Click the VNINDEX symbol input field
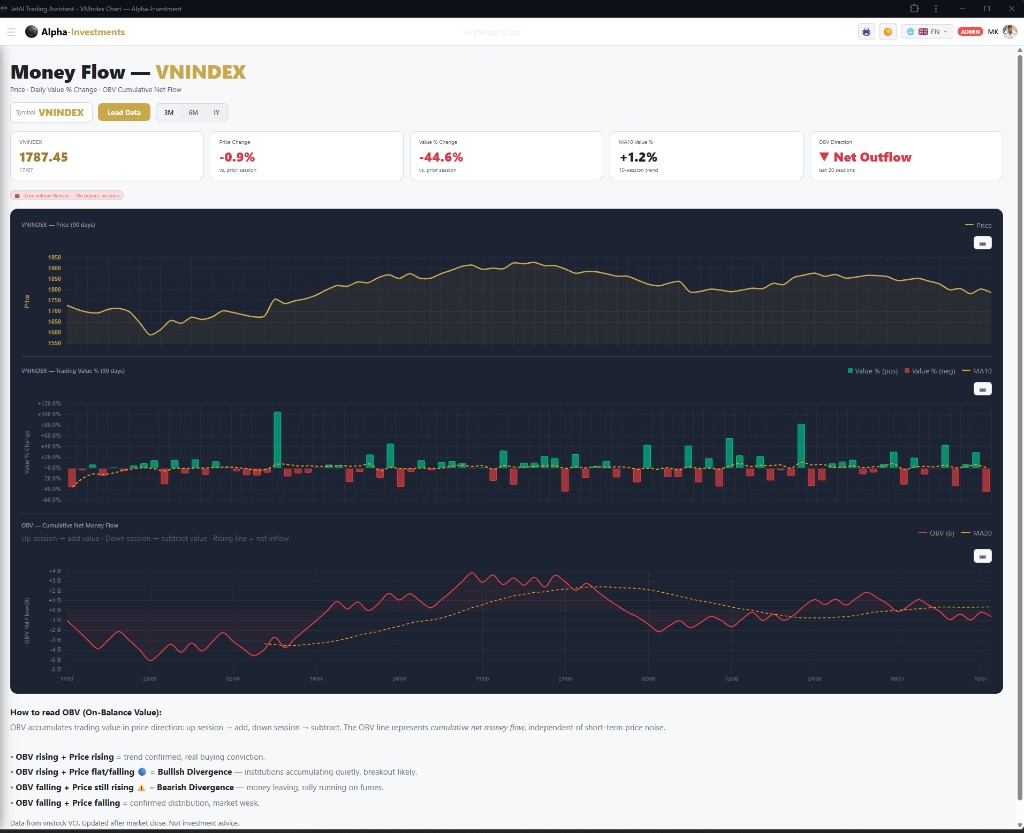 [52, 112]
